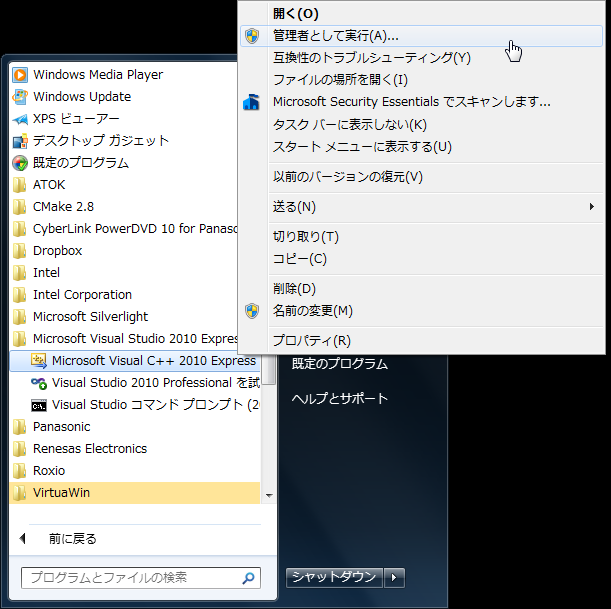Click the CMake 2.8 folder icon
Image resolution: width=611 pixels, height=609 pixels.
(x=19, y=207)
